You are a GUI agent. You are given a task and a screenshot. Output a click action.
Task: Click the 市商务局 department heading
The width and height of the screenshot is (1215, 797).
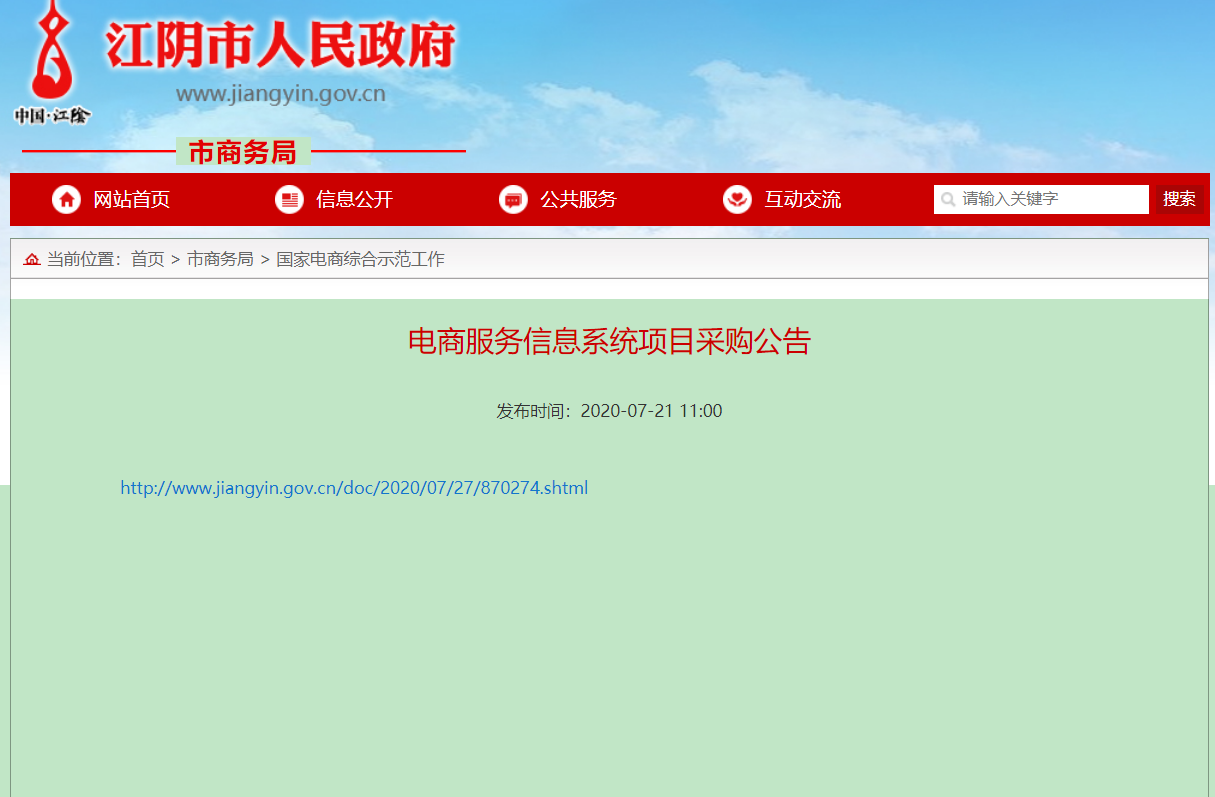[x=243, y=152]
